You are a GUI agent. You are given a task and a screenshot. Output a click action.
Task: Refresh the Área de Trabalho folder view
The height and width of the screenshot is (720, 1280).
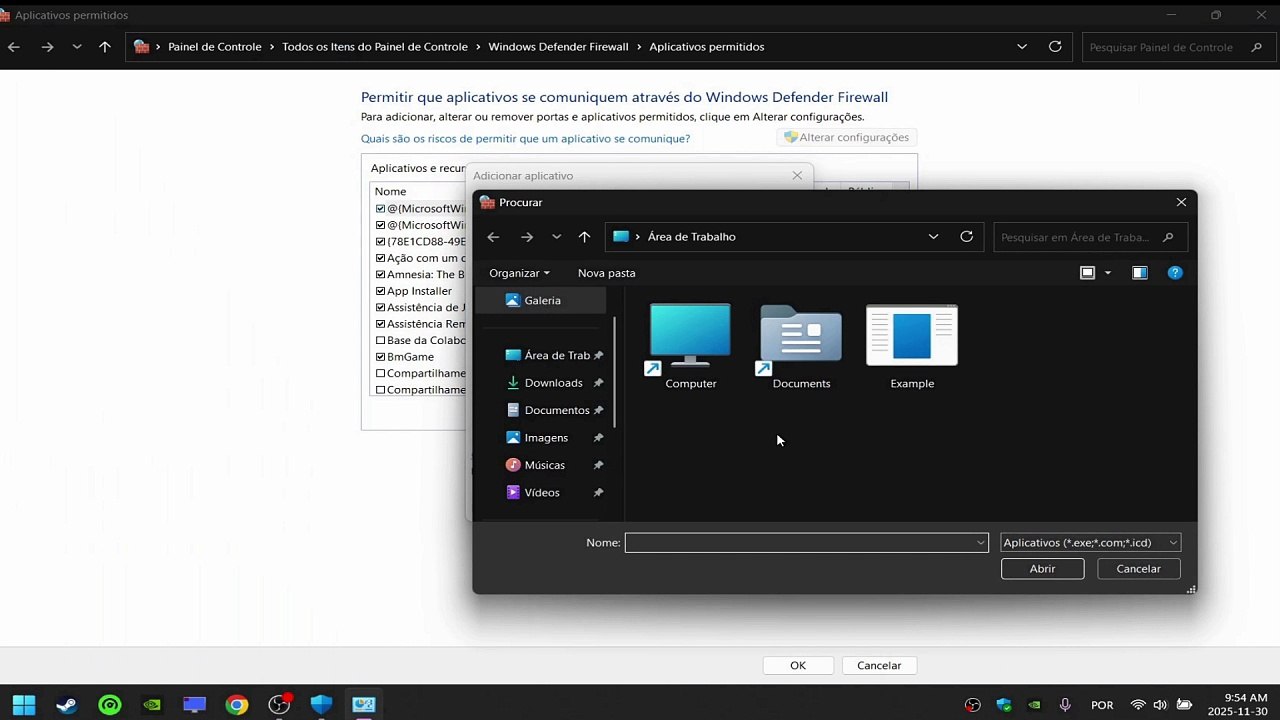pyautogui.click(x=966, y=237)
